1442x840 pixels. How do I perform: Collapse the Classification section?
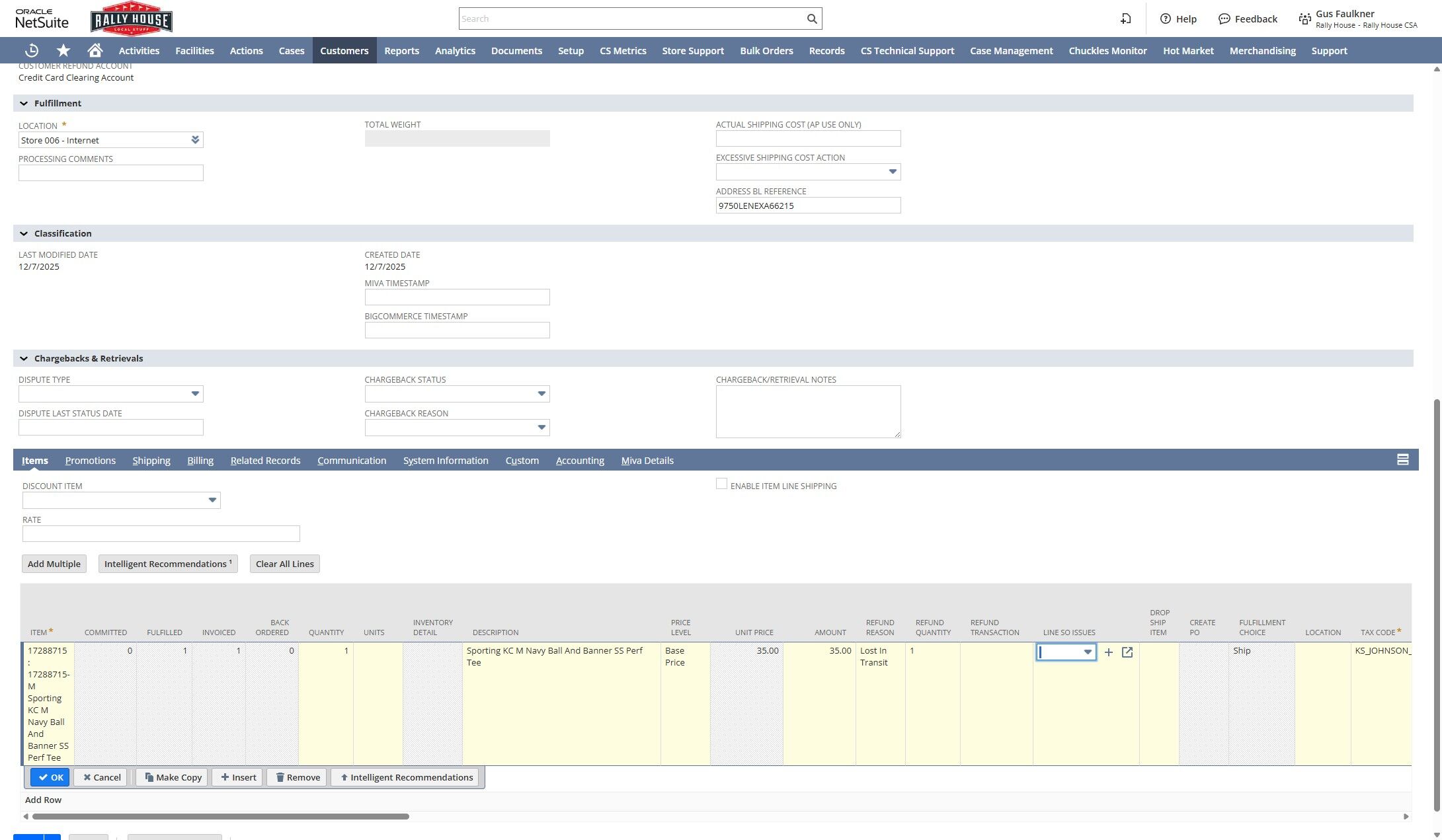pos(24,233)
